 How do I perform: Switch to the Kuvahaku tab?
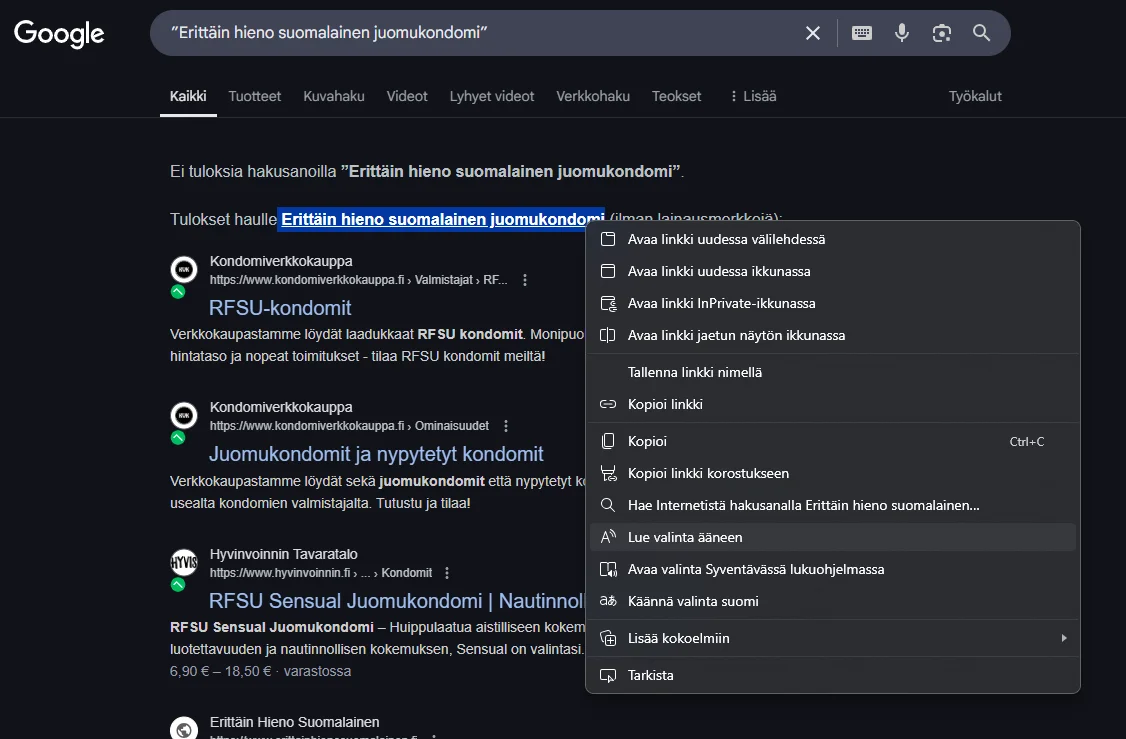[334, 96]
